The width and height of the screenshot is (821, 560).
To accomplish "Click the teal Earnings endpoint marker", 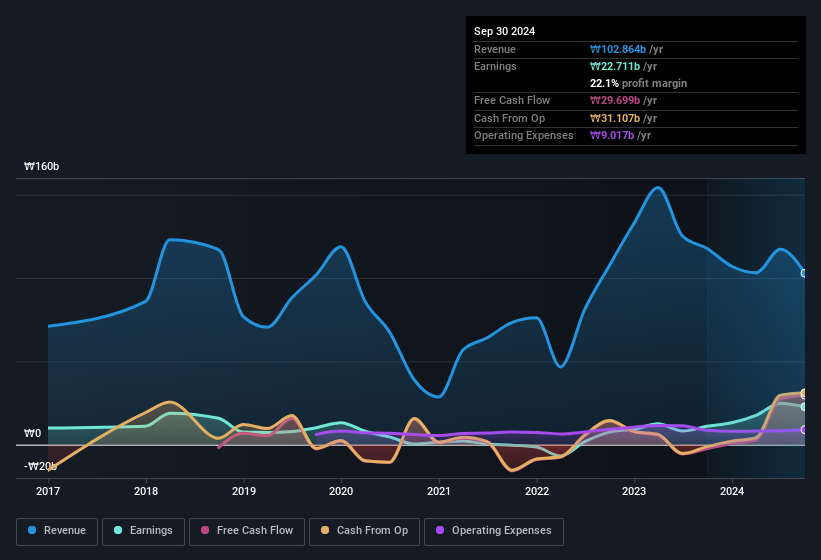I will coord(804,407).
